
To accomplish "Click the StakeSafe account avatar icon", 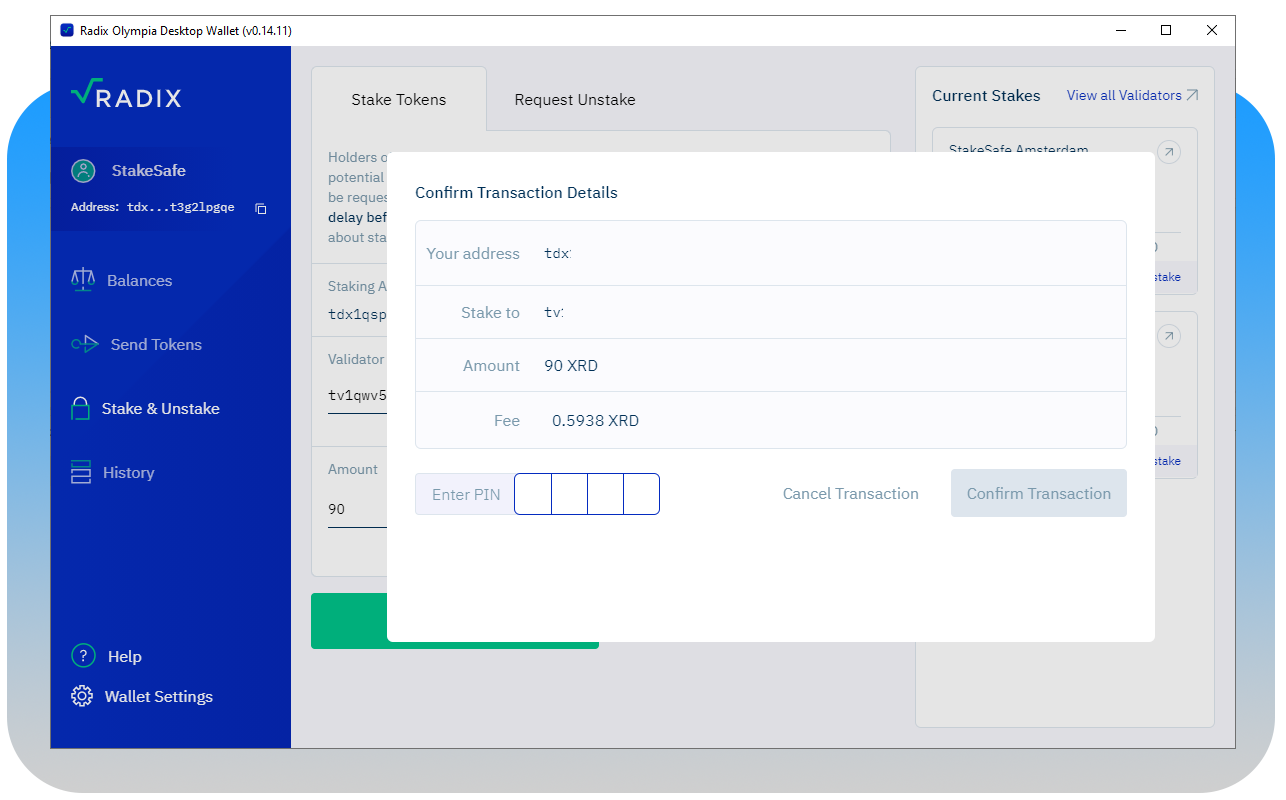I will tap(83, 171).
